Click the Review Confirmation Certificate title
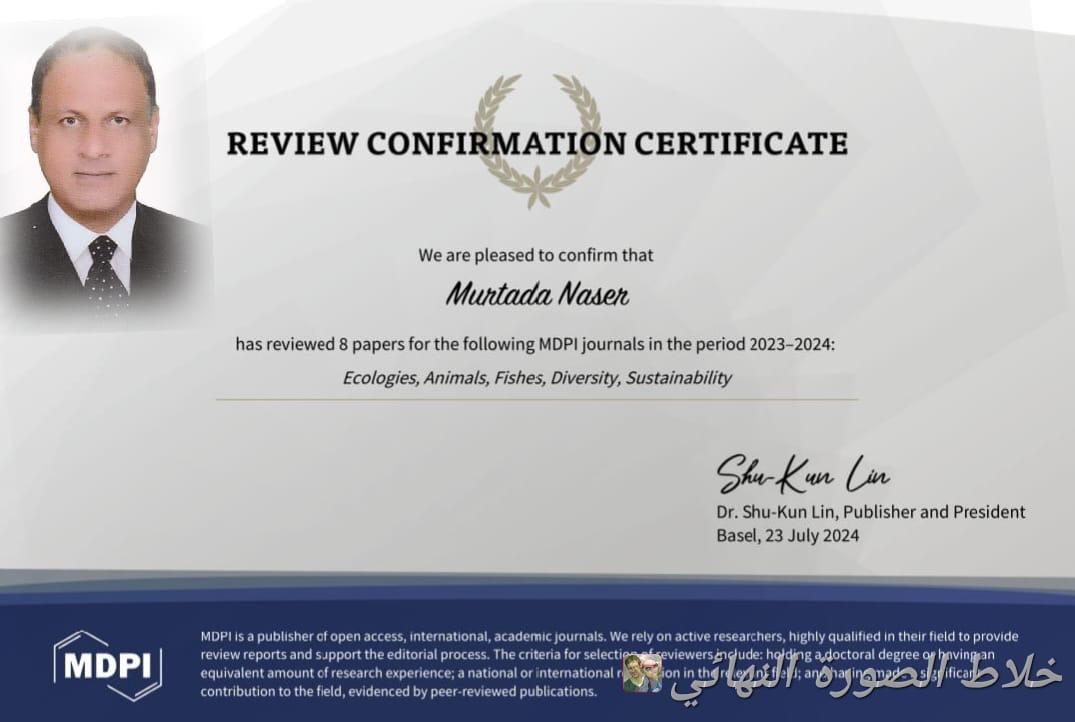1075x722 pixels. pos(537,144)
